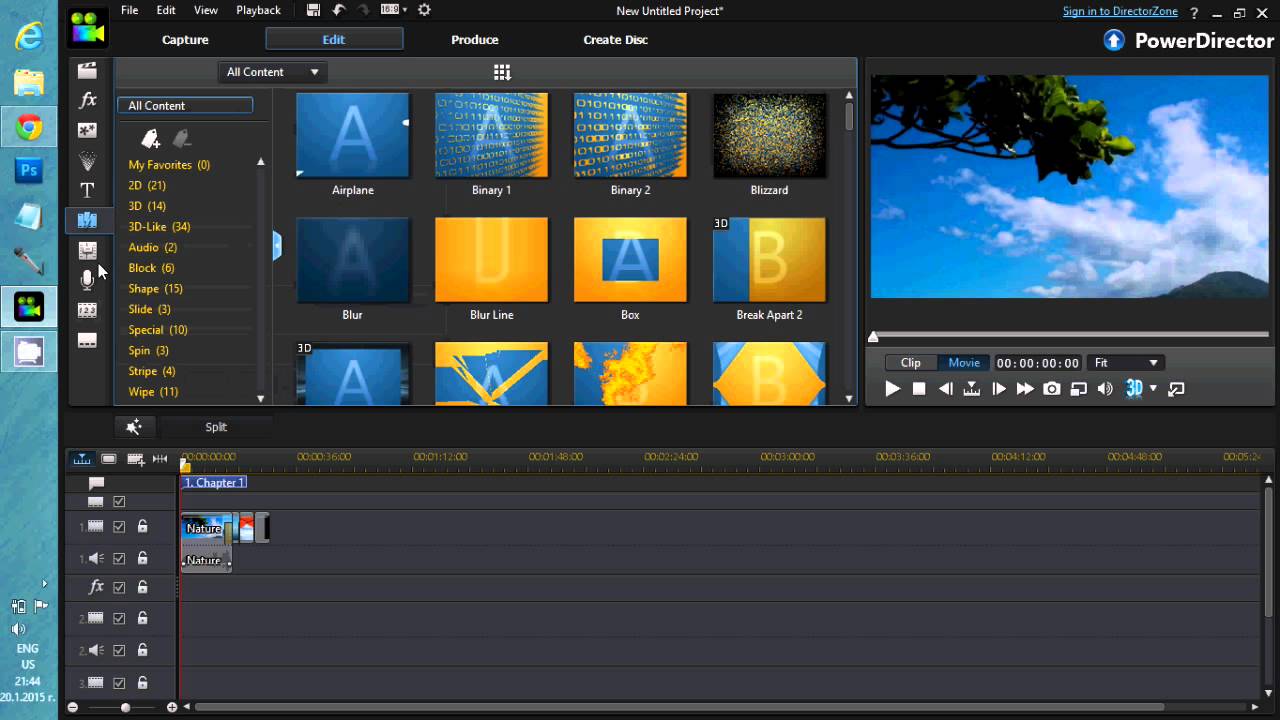
Task: Toggle audio track 2 enable checkbox
Action: [119, 651]
